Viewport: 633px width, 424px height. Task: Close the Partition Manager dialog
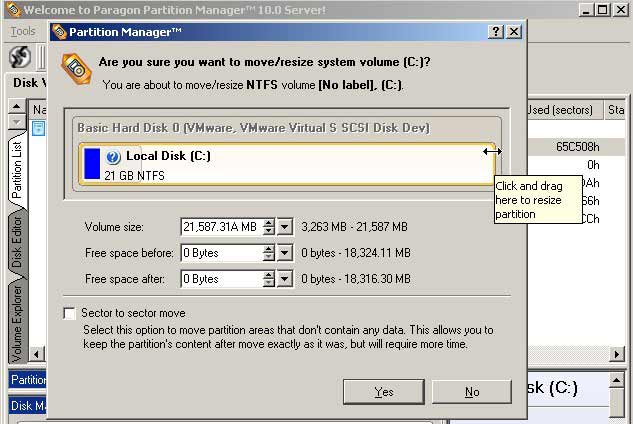point(514,31)
